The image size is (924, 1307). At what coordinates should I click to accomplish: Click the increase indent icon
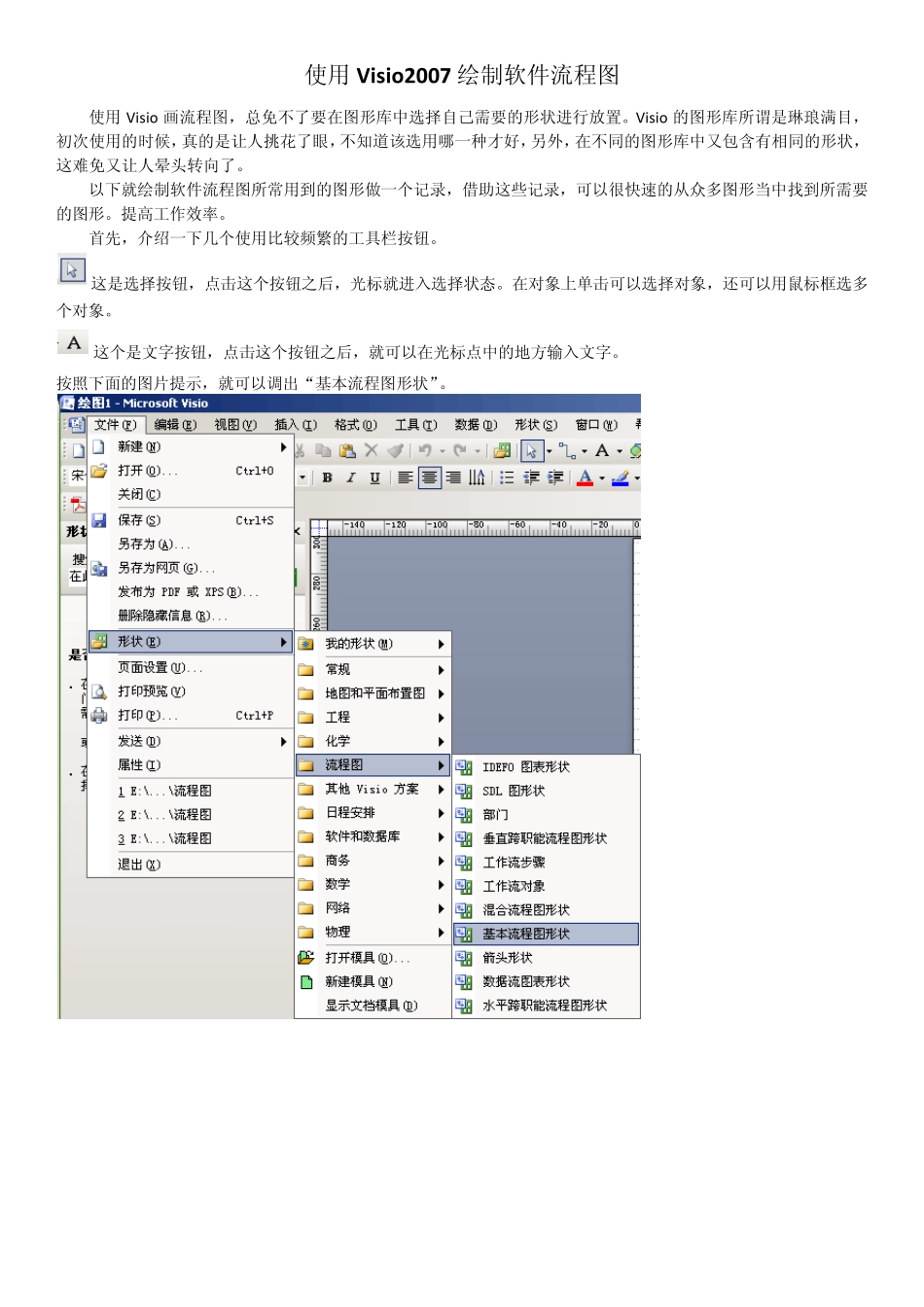point(555,477)
